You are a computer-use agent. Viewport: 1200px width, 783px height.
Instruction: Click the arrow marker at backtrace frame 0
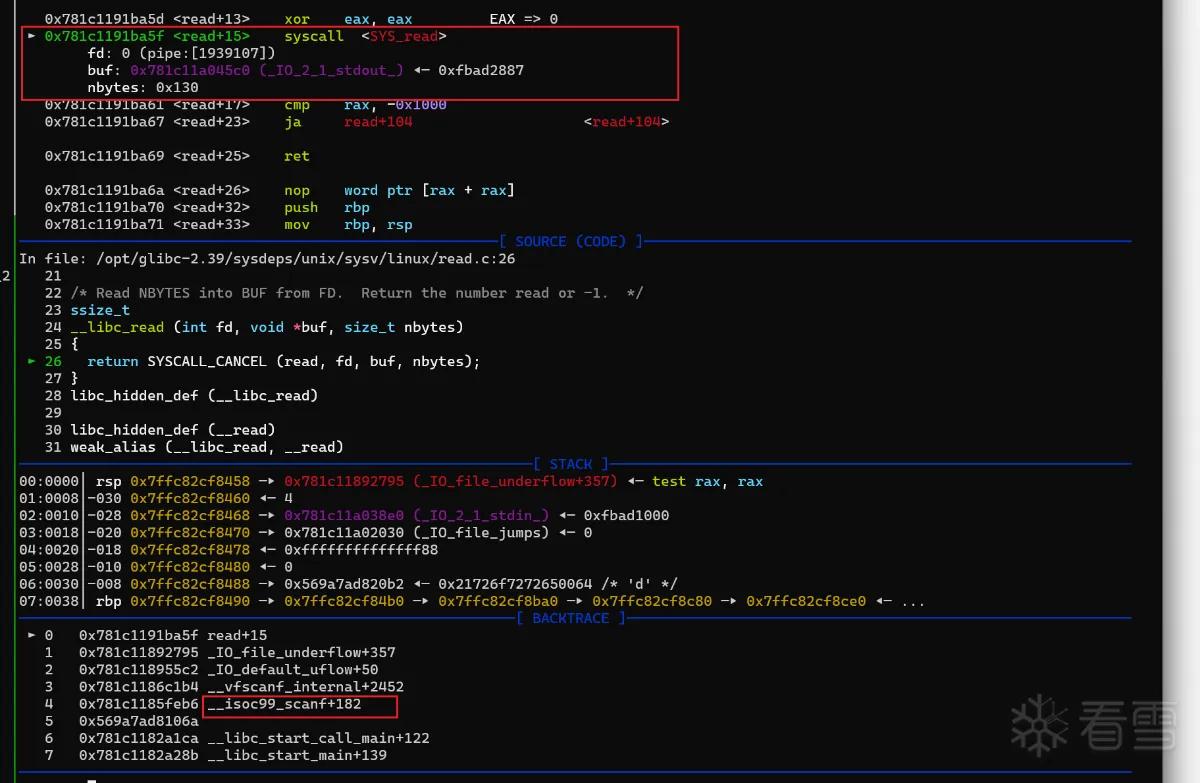(32, 635)
